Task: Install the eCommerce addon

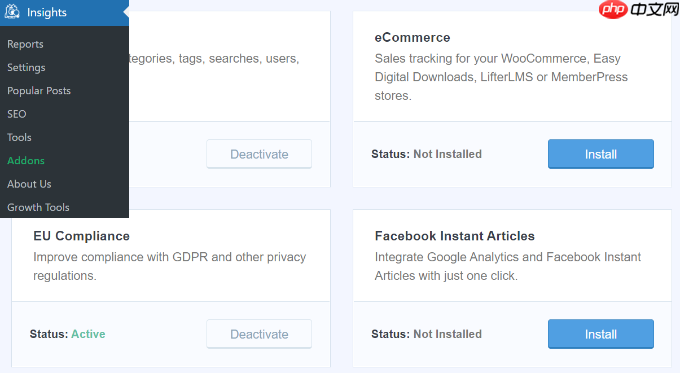Action: (601, 154)
